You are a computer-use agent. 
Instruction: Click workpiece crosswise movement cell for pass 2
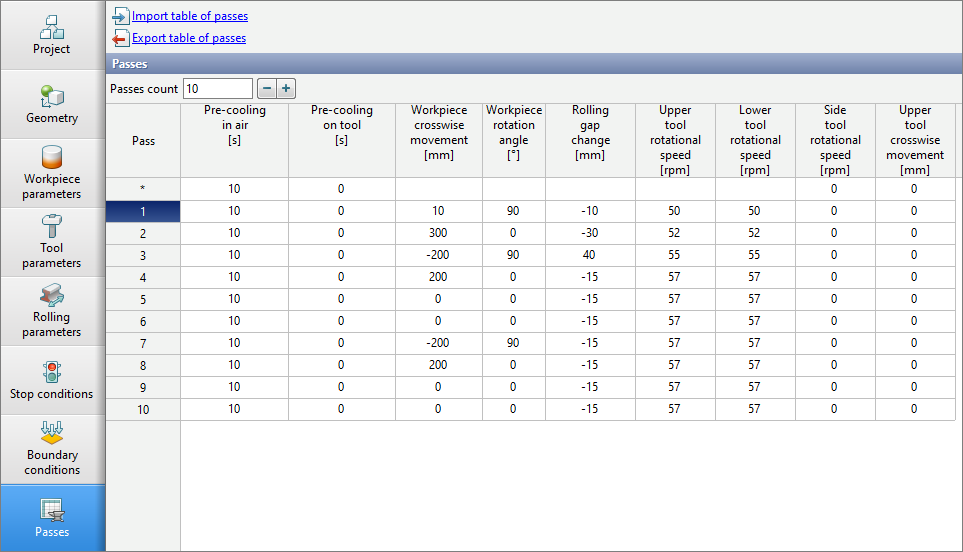(438, 233)
